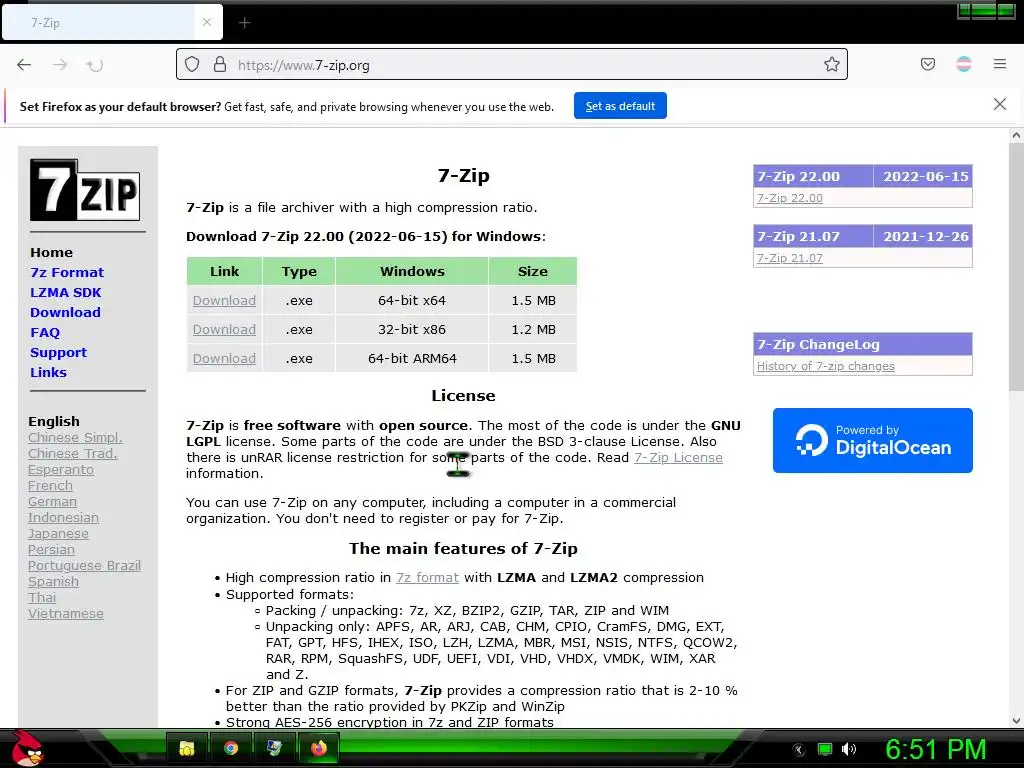Image resolution: width=1024 pixels, height=768 pixels.
Task: Click the URL address bar
Action: pos(511,65)
